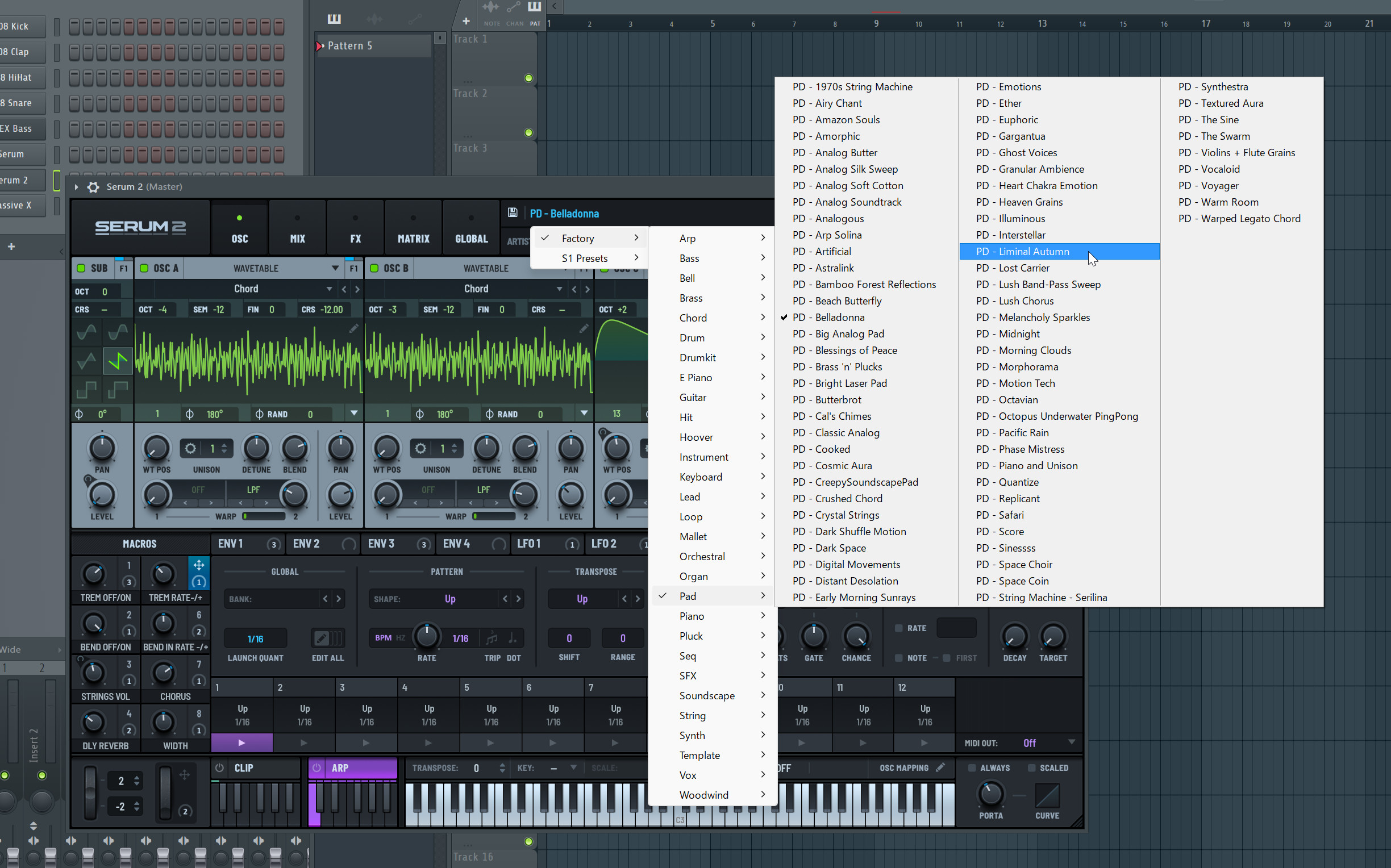Screen dimensions: 1391x868
Task: Switch to the MATRIX tab
Action: pyautogui.click(x=413, y=228)
